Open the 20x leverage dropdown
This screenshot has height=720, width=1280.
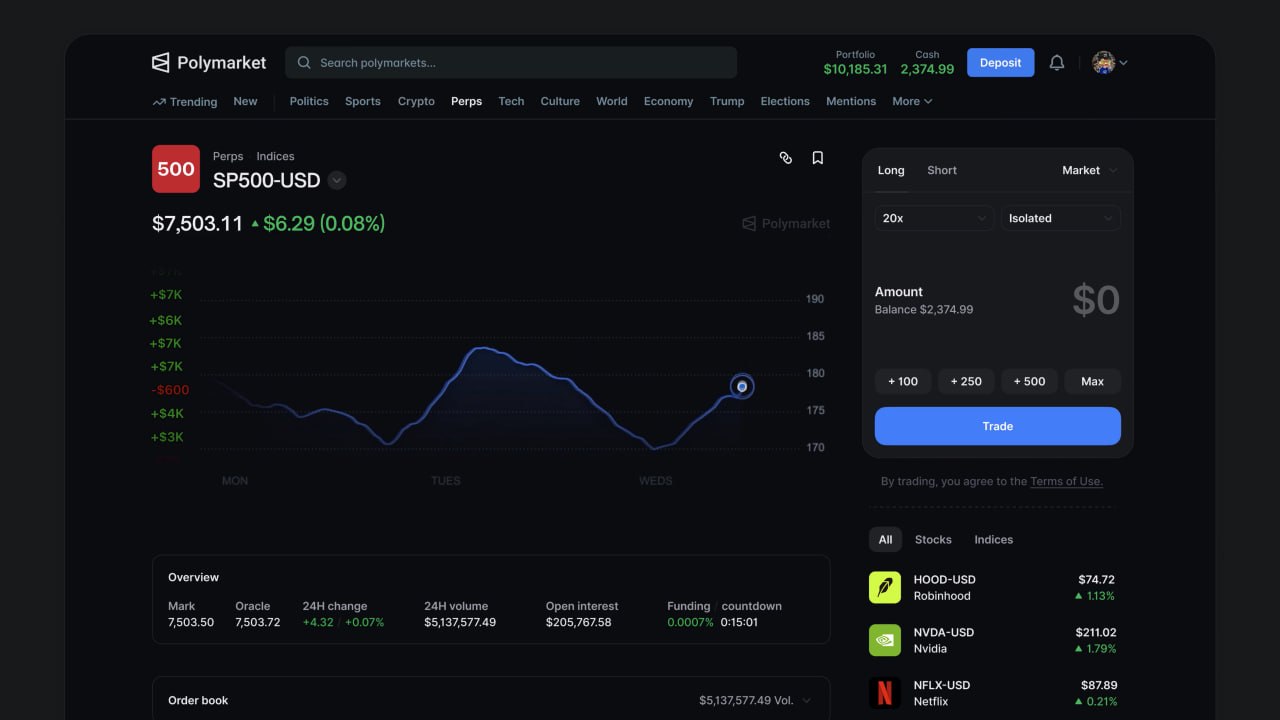(x=934, y=218)
